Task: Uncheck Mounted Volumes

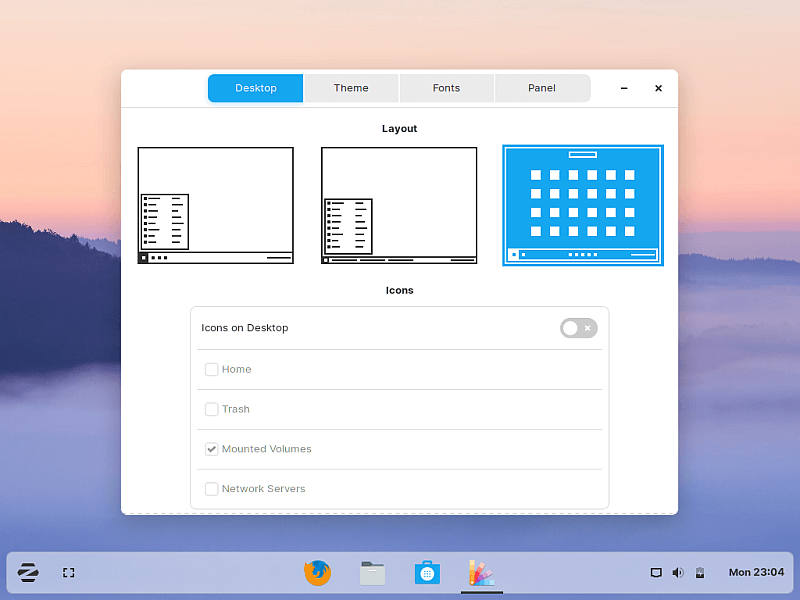Action: pos(211,449)
